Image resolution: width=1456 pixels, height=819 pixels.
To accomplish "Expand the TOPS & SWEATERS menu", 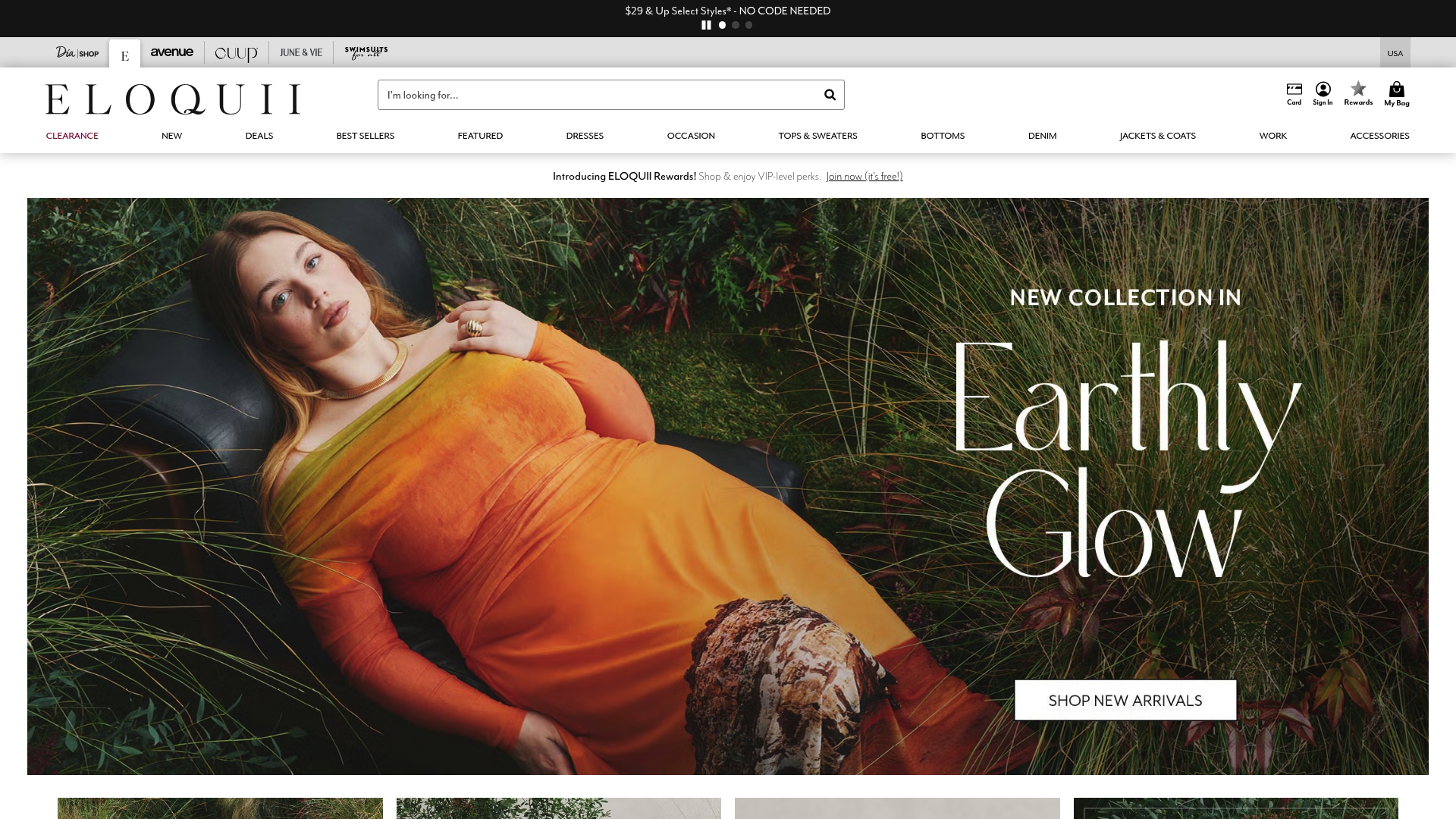I will click(x=817, y=136).
